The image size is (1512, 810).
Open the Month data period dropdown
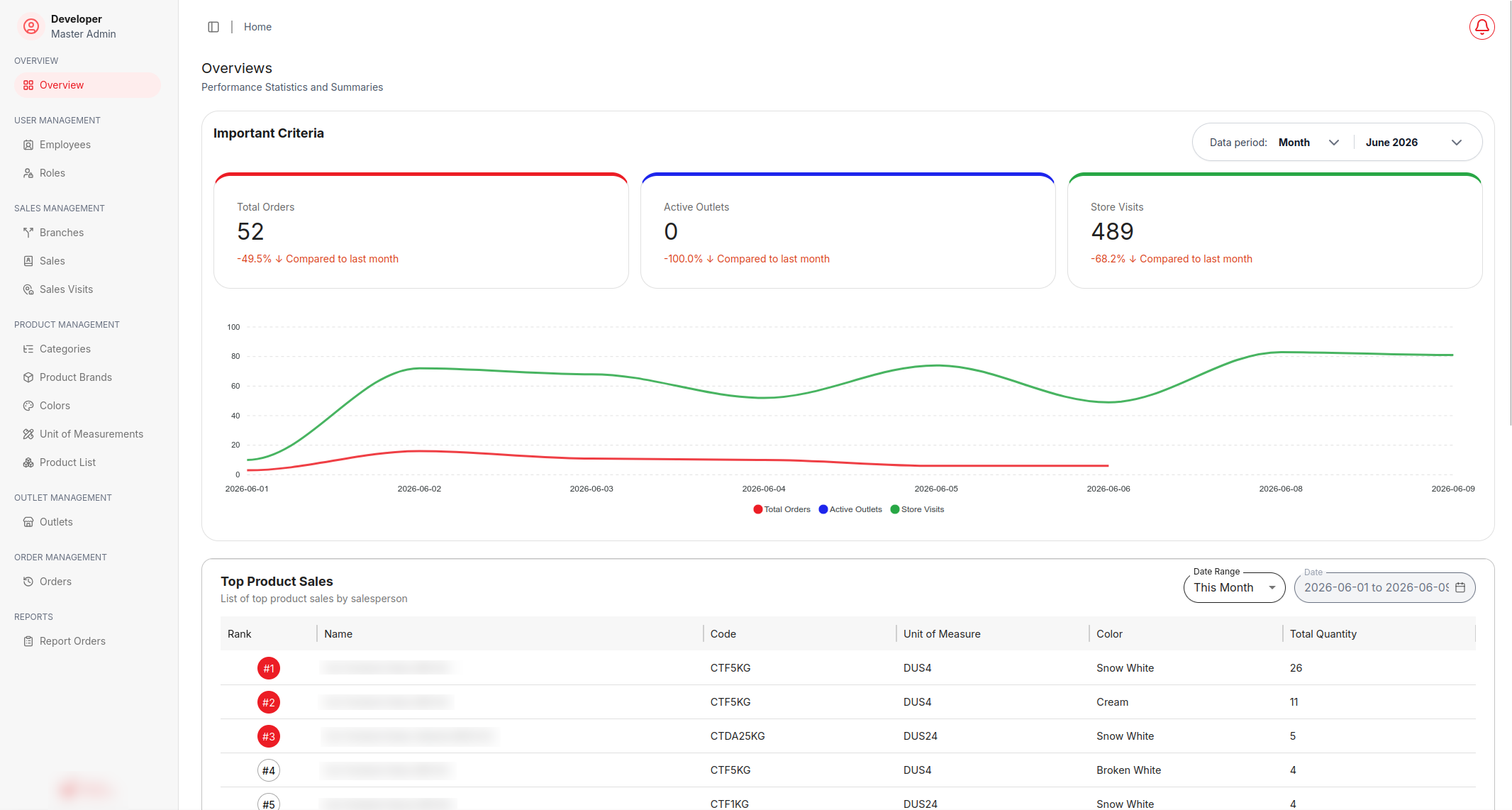coord(1308,143)
